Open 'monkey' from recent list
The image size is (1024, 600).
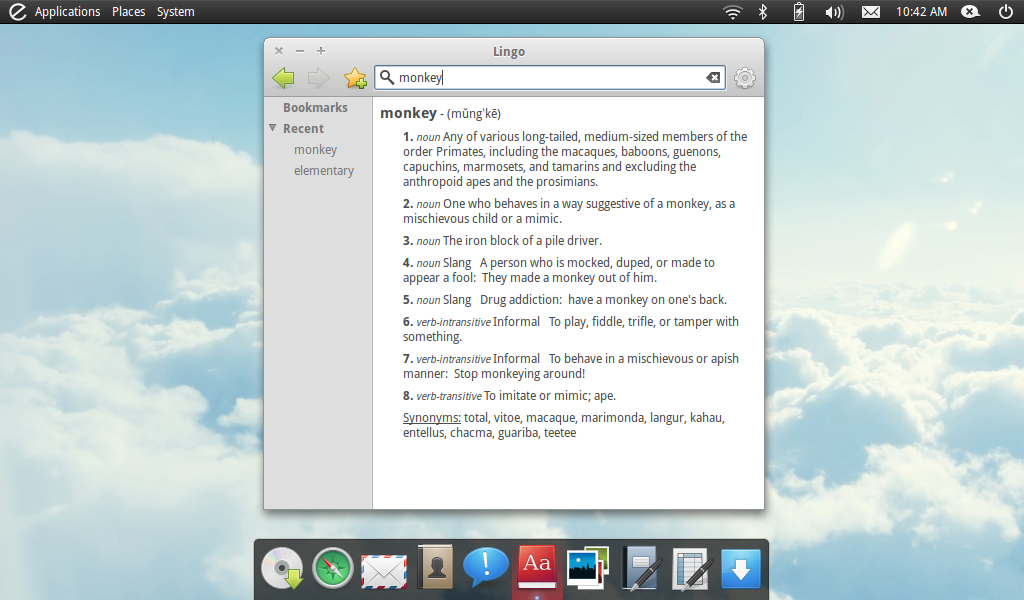(315, 150)
